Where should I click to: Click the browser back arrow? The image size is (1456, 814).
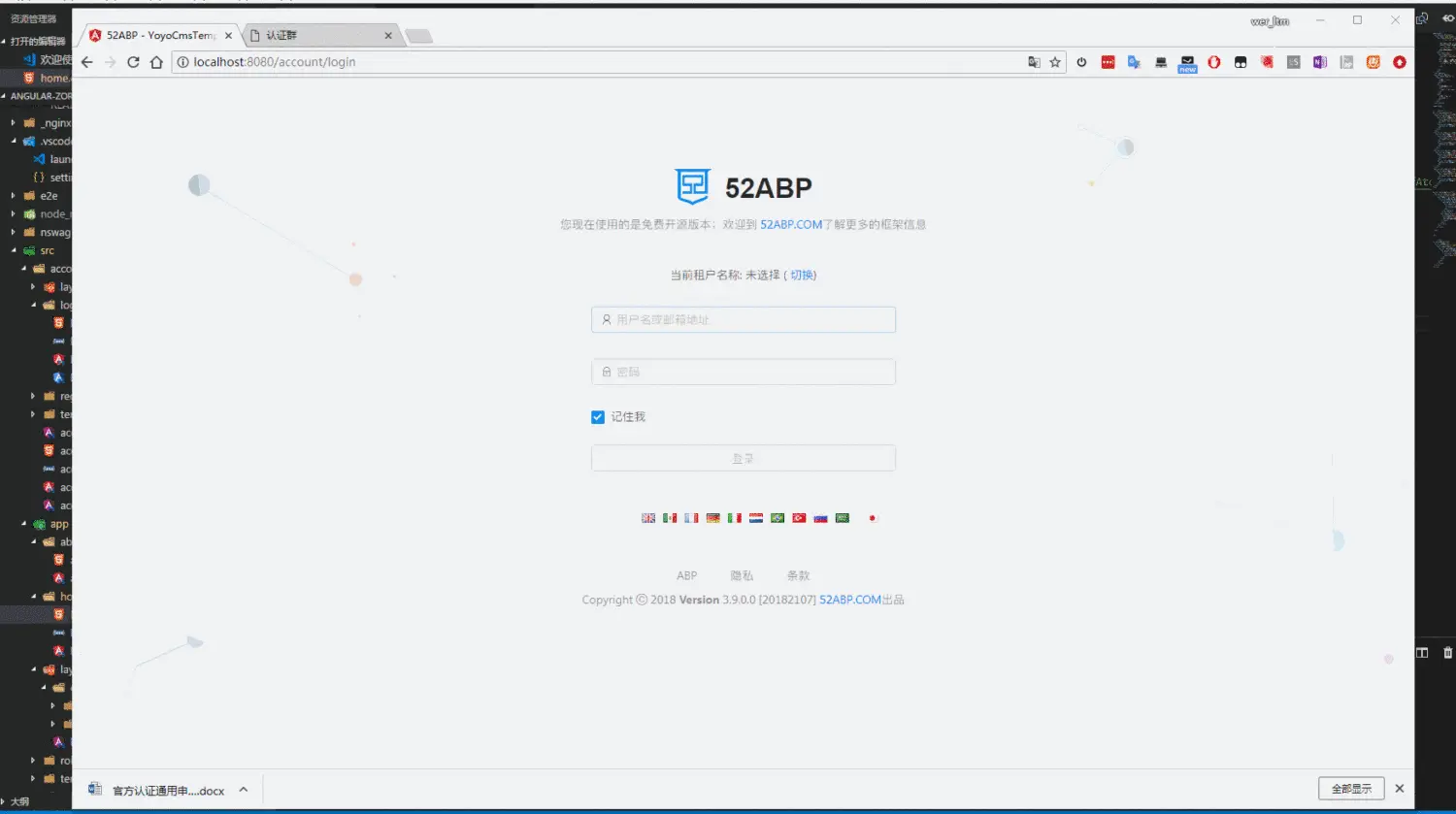coord(87,62)
